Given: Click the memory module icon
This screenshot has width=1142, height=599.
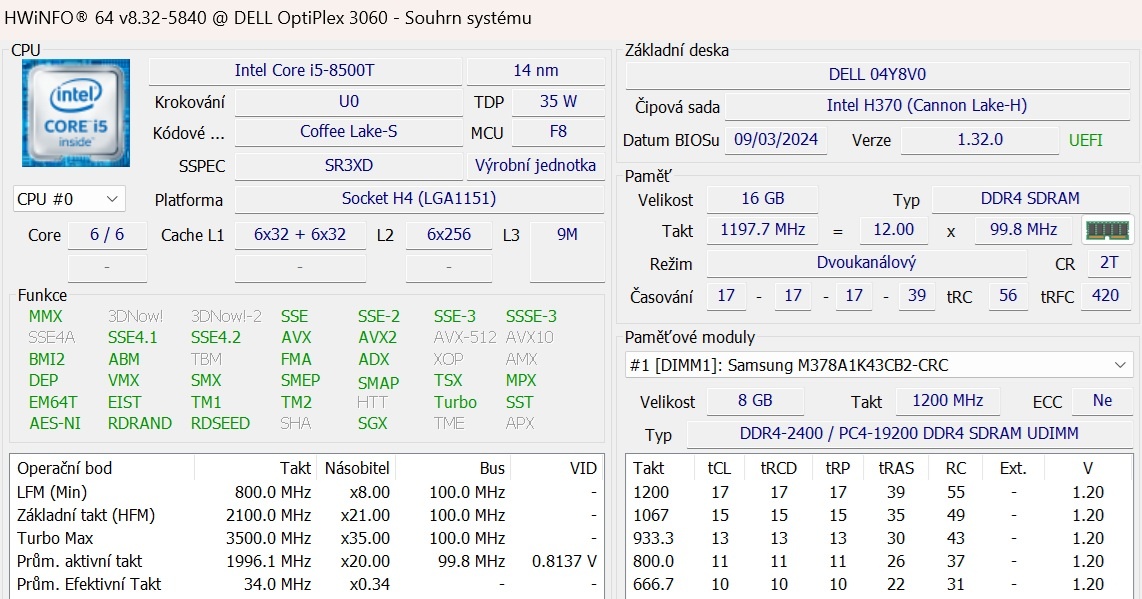Looking at the screenshot, I should [1107, 230].
